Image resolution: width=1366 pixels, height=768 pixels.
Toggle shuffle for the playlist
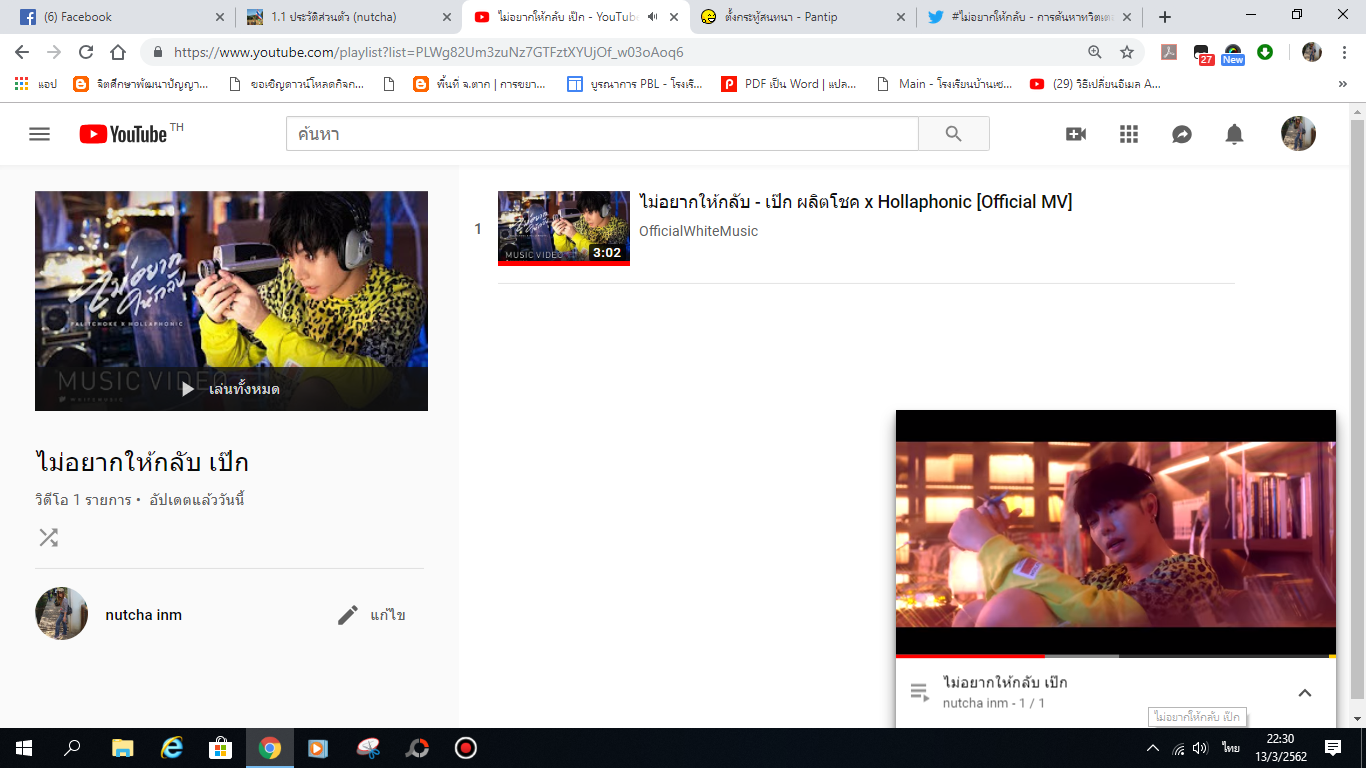pyautogui.click(x=48, y=538)
